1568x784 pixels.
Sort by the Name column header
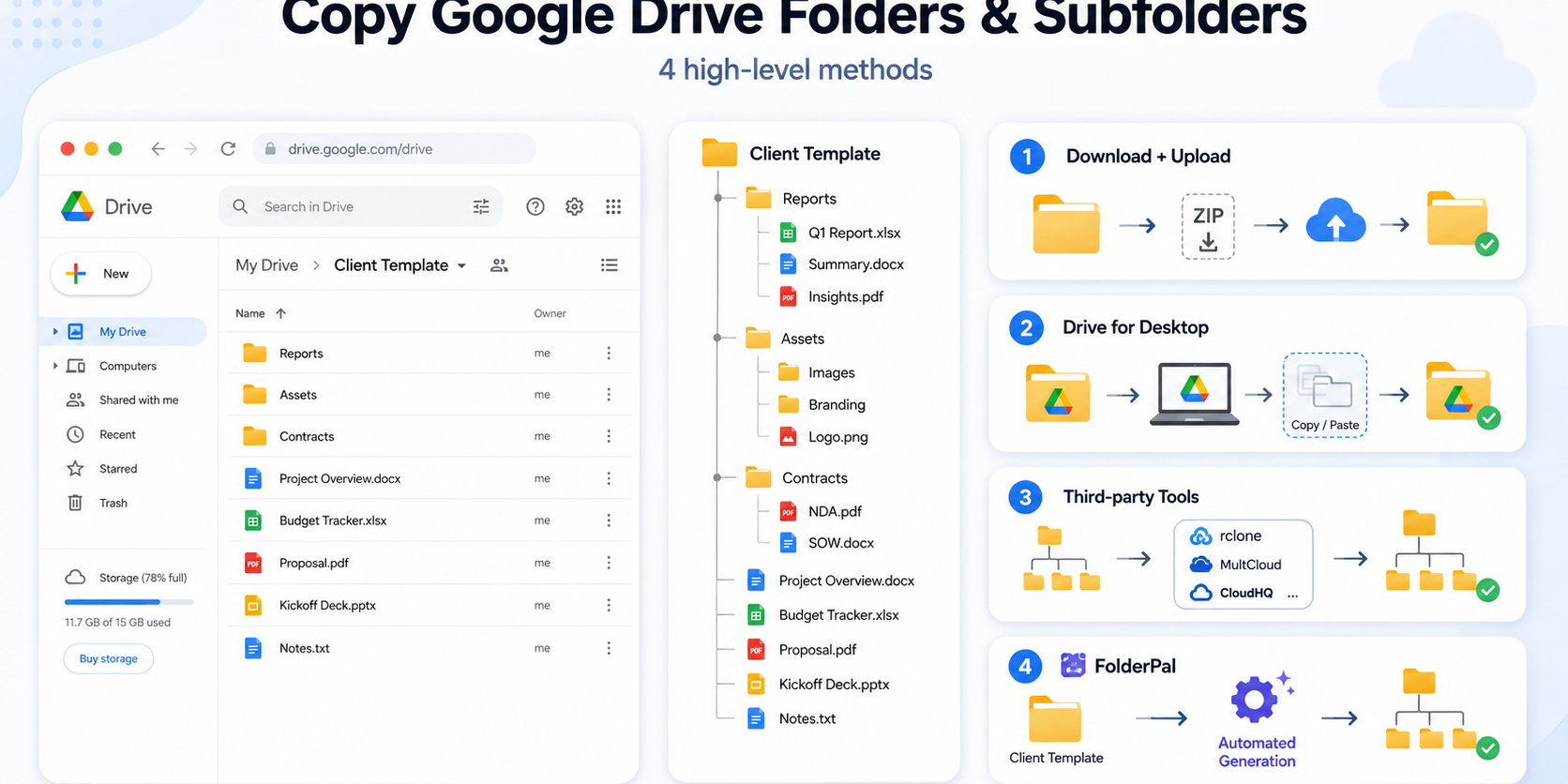pyautogui.click(x=250, y=313)
